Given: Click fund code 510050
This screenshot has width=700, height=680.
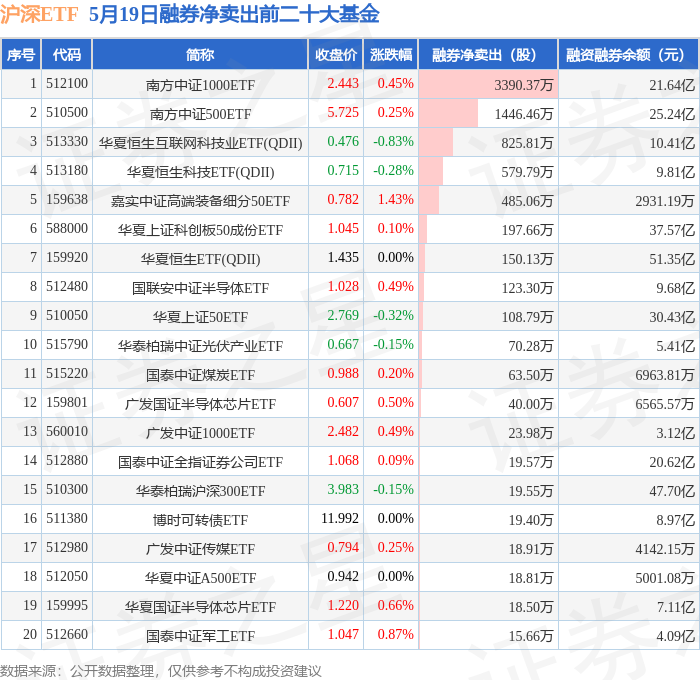Looking at the screenshot, I should (67, 316).
